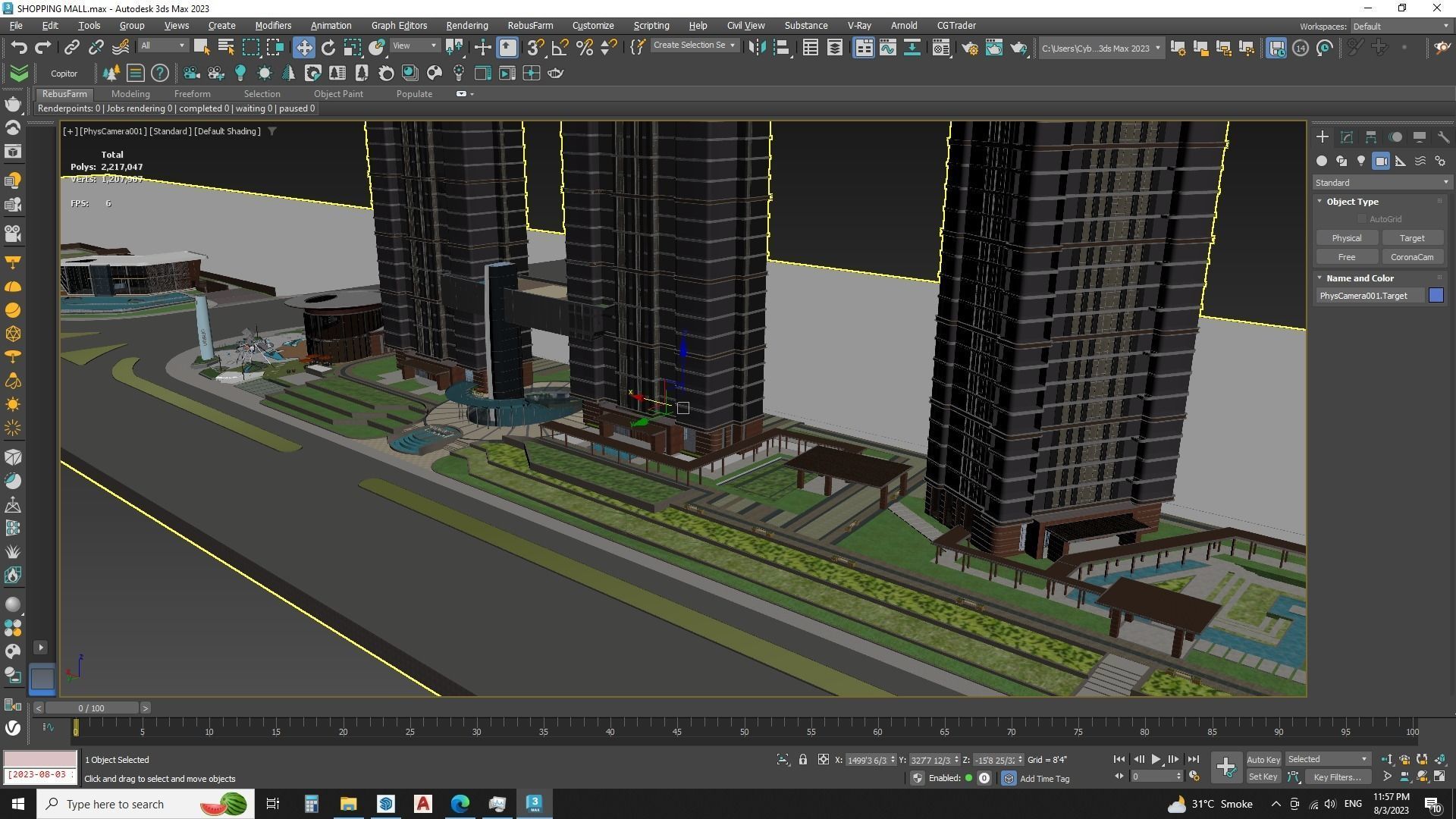1456x819 pixels.
Task: Click the Copitor button
Action: tap(64, 74)
